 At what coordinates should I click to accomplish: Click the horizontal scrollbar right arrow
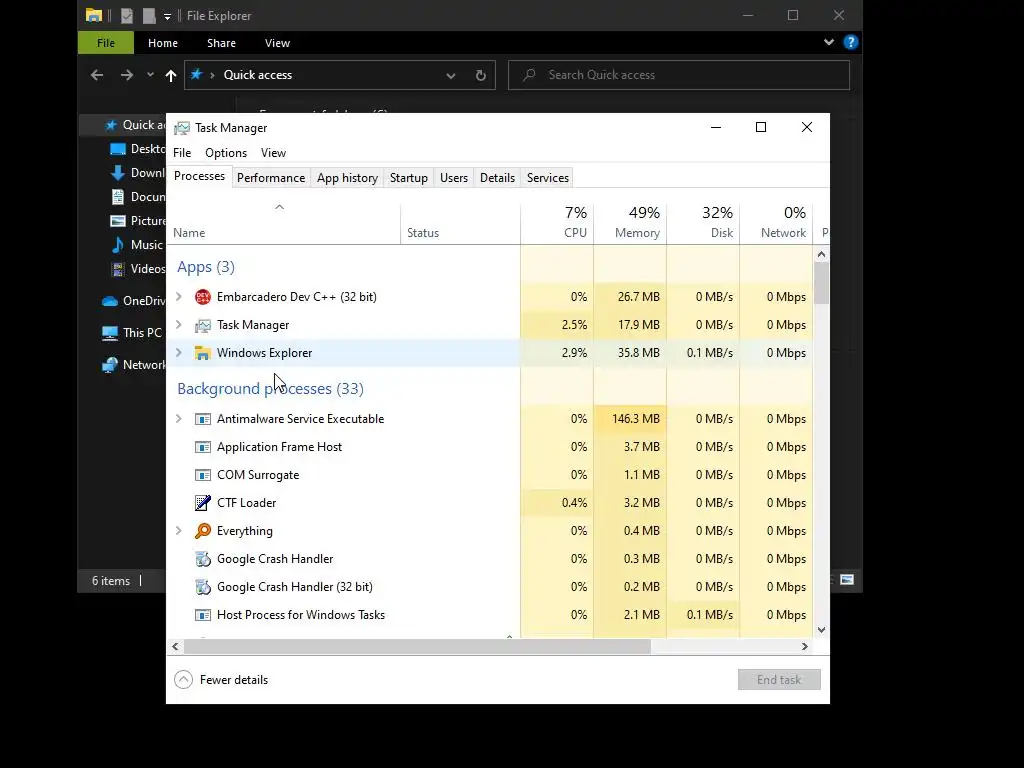805,647
